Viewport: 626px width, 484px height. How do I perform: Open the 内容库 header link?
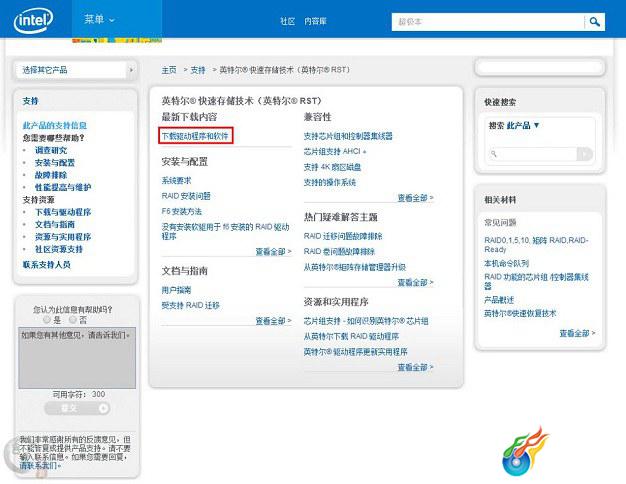point(315,21)
